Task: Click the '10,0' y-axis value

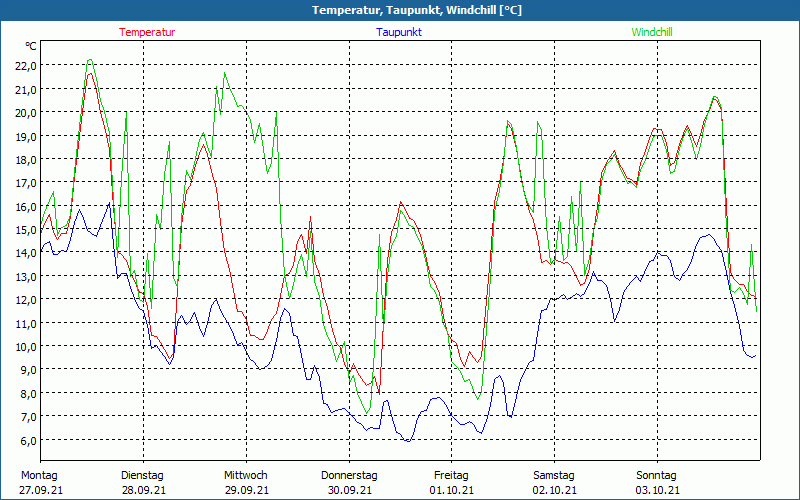Action: [26, 347]
